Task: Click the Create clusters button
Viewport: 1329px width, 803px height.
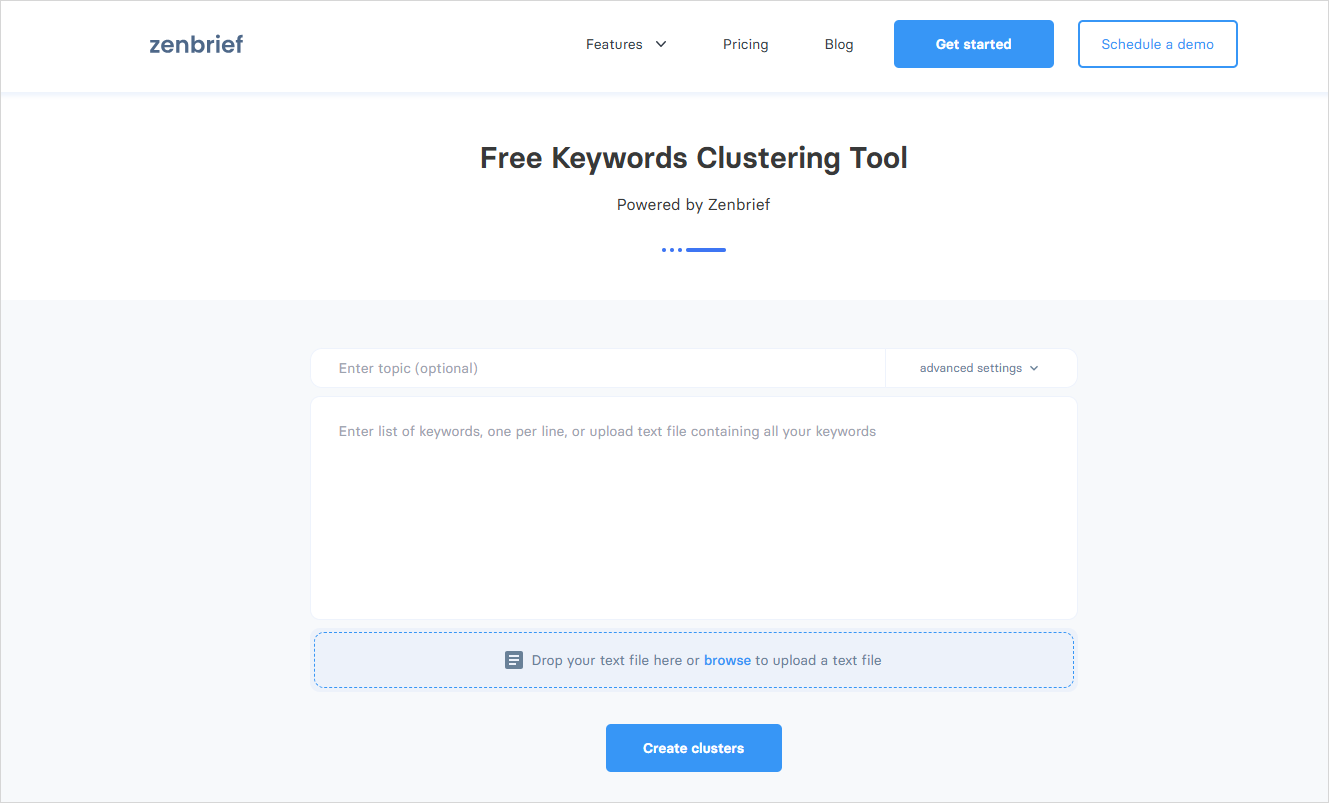Action: tap(694, 748)
